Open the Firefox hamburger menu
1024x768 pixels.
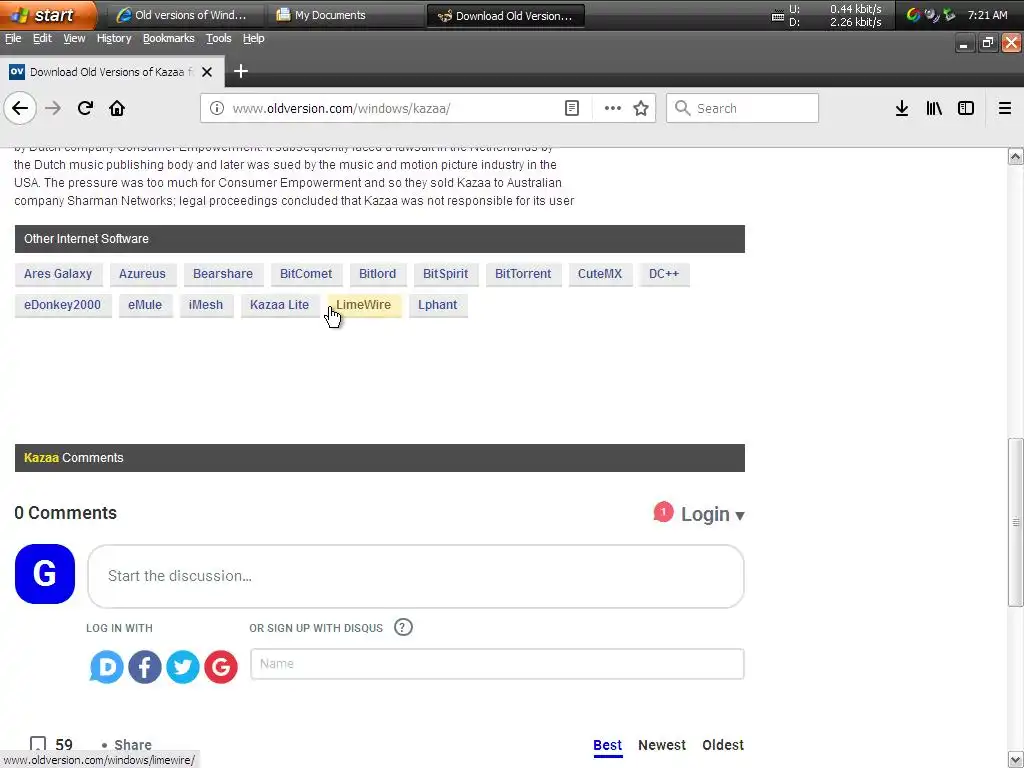[x=1005, y=108]
